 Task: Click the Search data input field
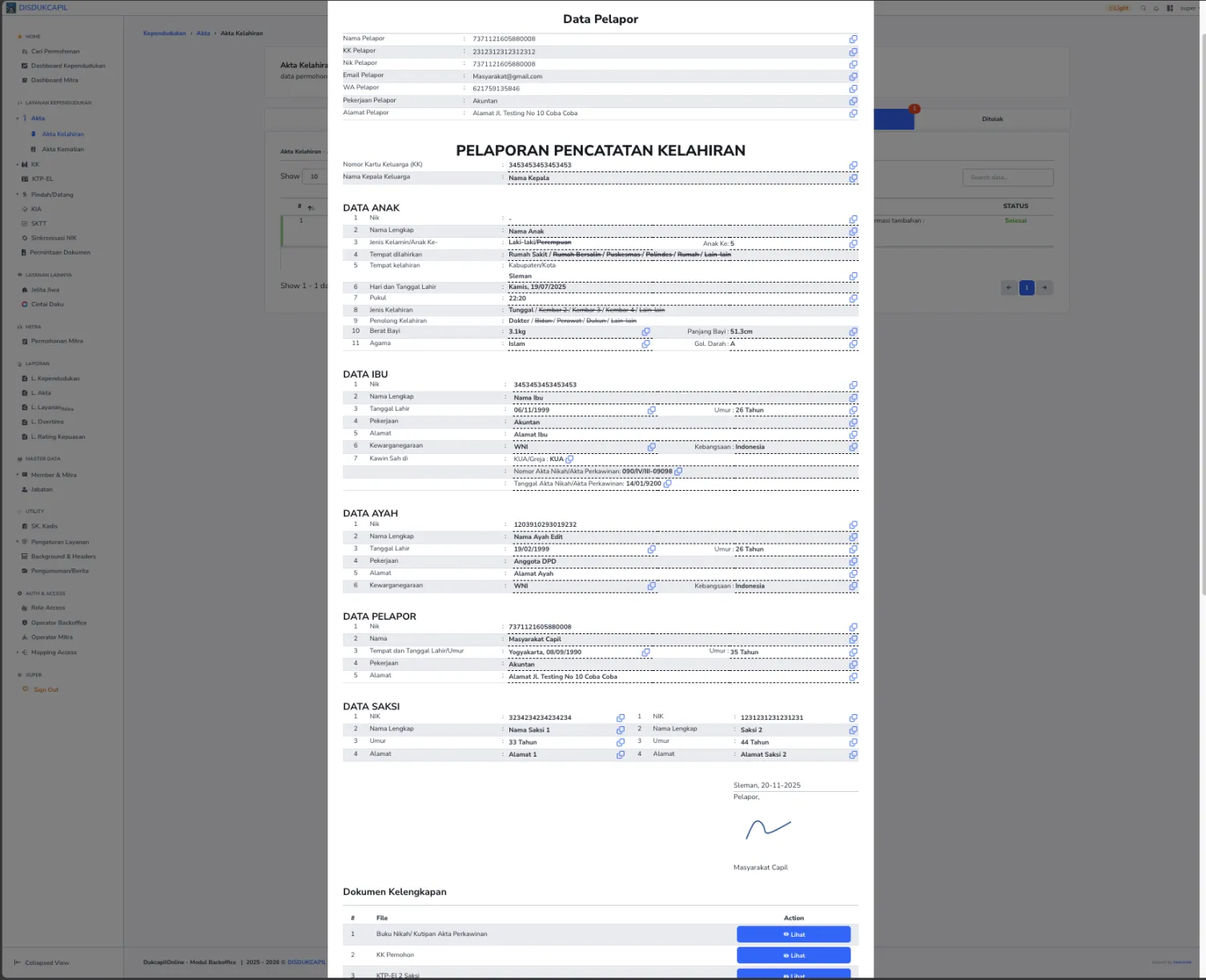point(1007,178)
